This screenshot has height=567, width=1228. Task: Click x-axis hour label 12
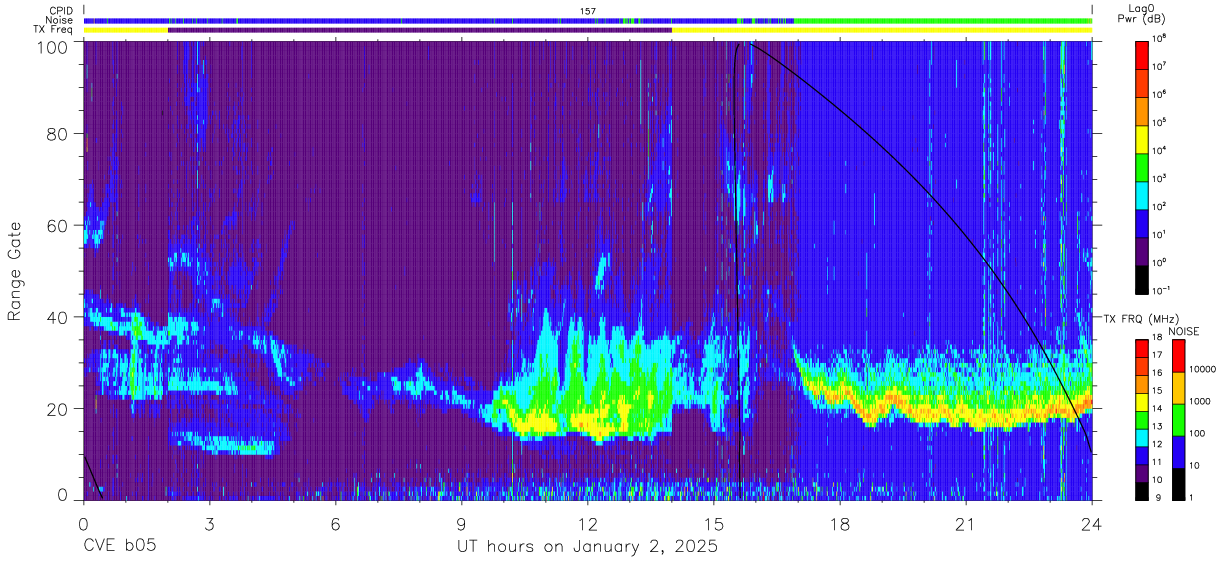pos(587,524)
